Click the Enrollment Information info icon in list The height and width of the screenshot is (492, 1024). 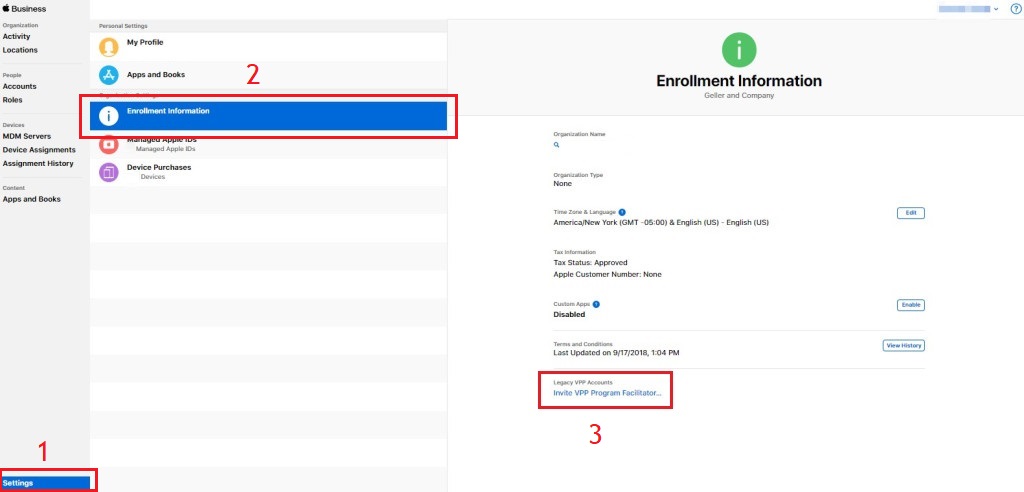(108, 116)
